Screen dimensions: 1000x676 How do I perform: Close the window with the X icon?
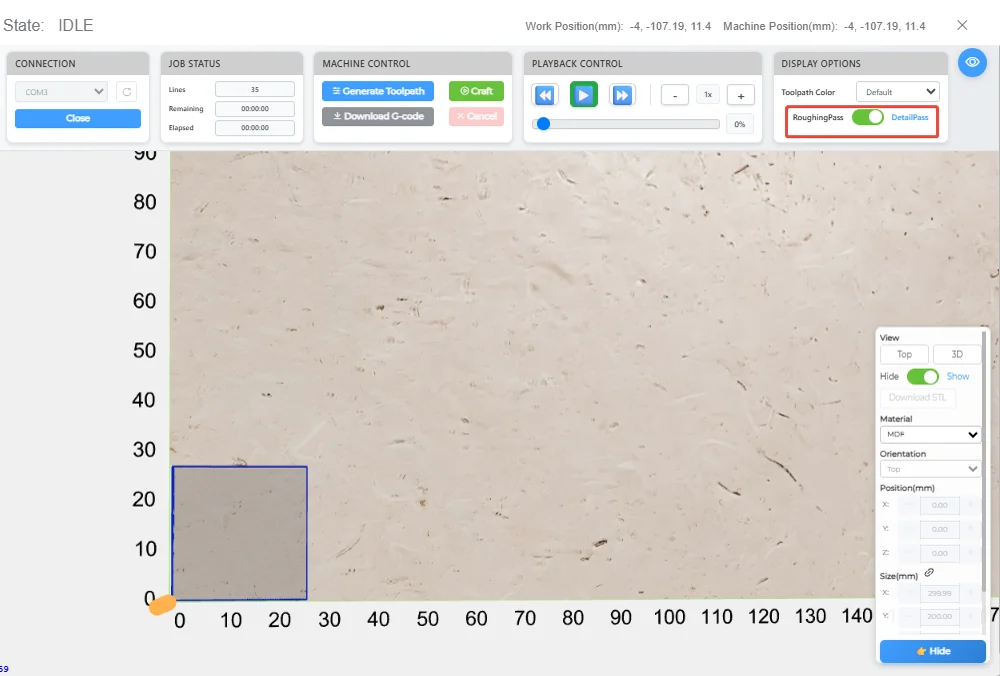[962, 25]
